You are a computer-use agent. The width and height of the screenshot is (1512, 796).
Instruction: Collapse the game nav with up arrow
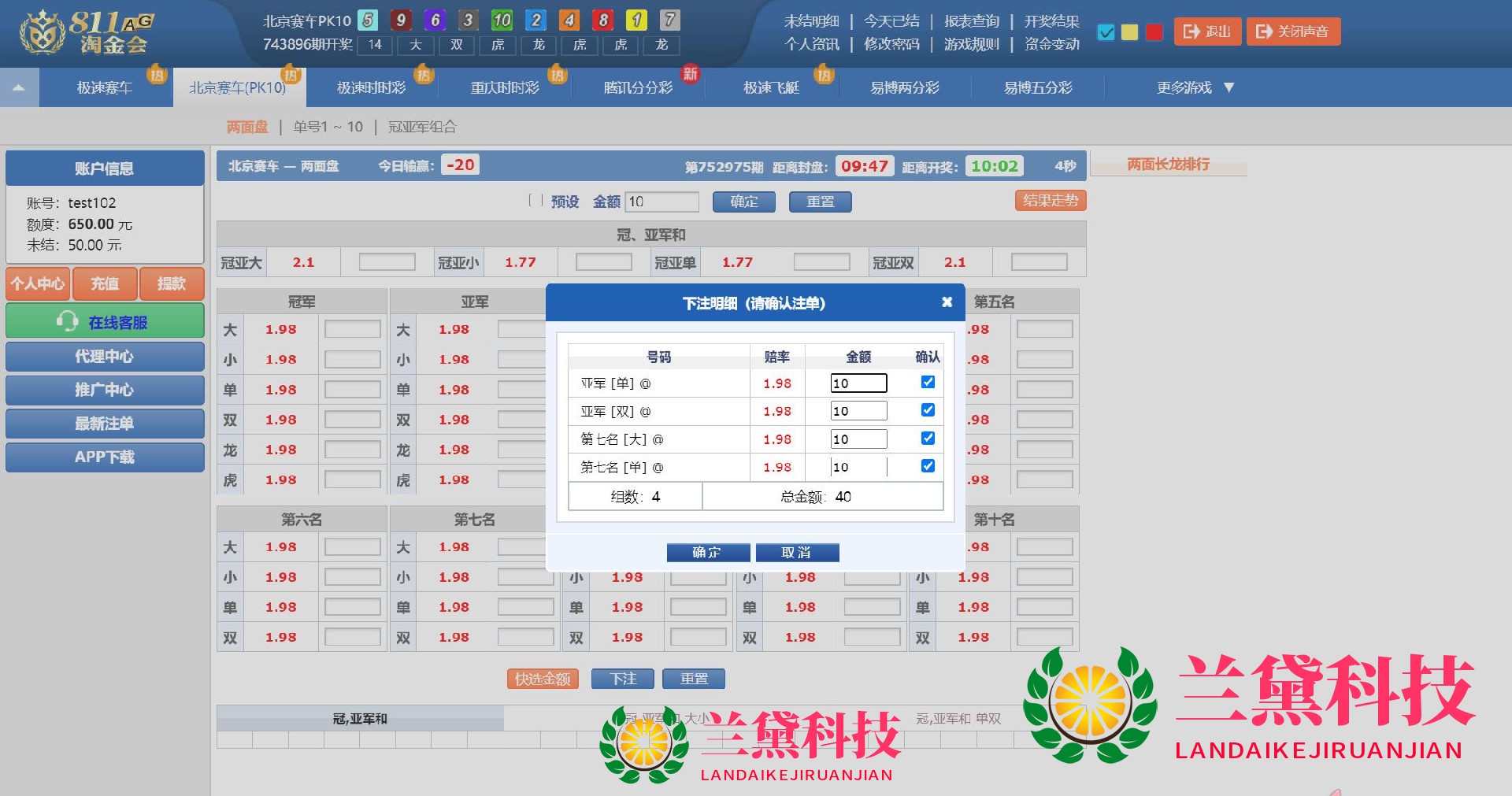(x=19, y=87)
